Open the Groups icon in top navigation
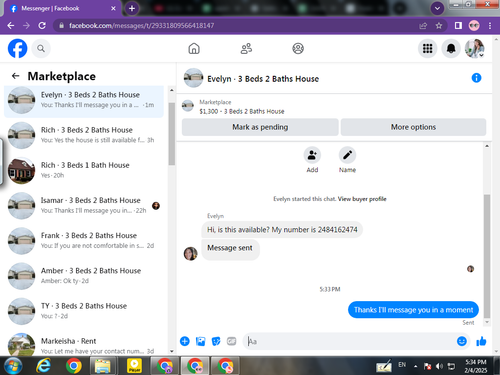 [298, 49]
